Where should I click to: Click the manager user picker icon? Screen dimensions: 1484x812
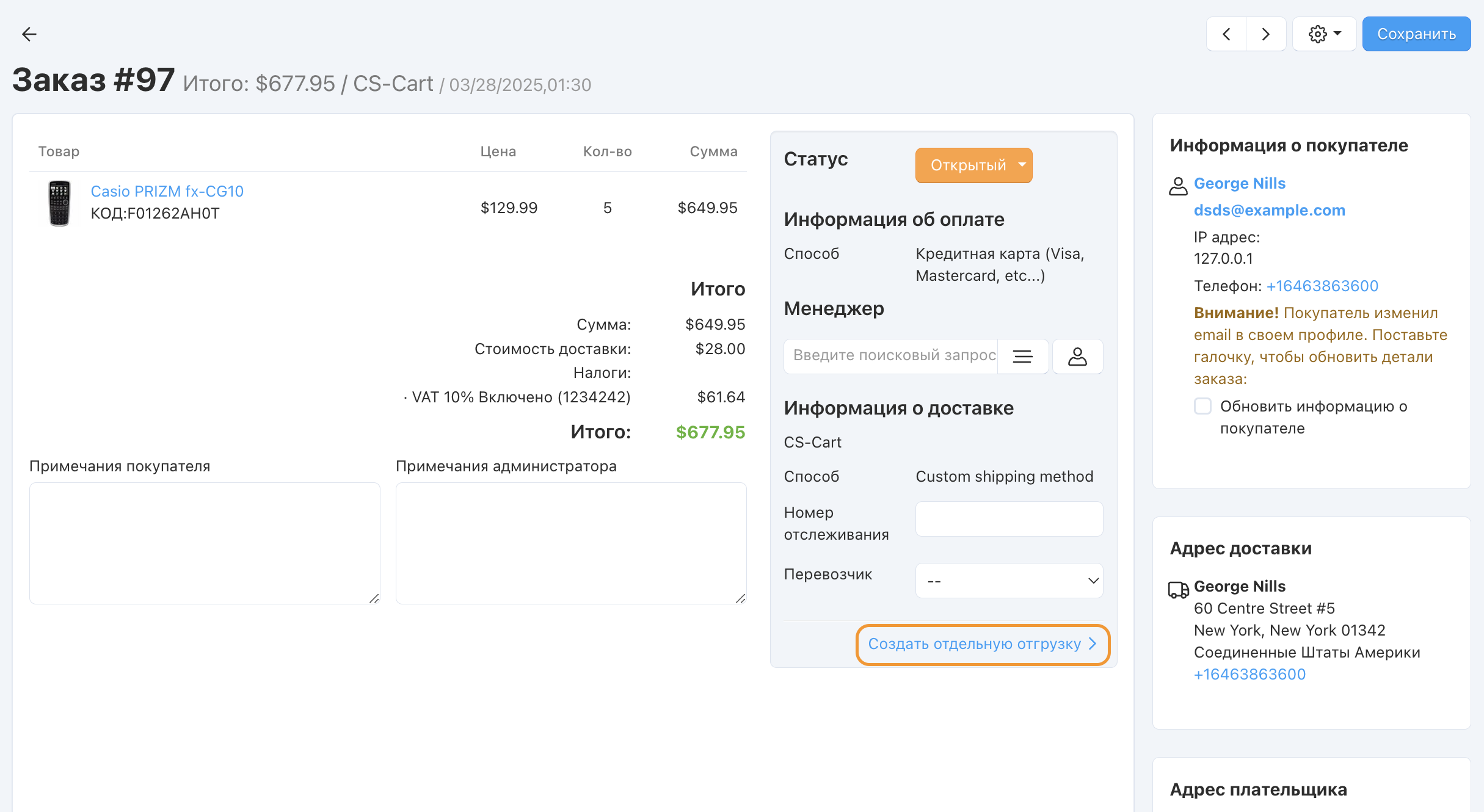point(1077,356)
